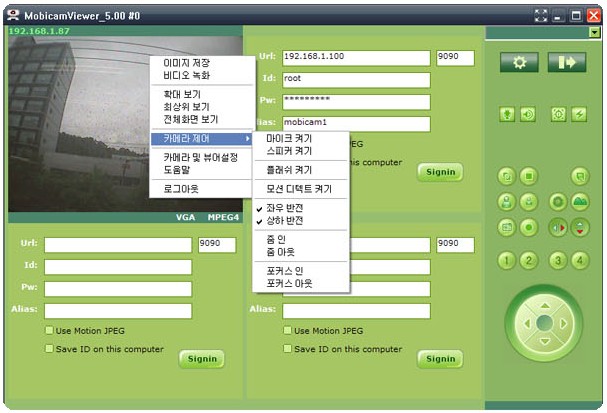Screen dimensions: 607x413
Task: Click the round snapshot image icon
Action: pos(506,227)
